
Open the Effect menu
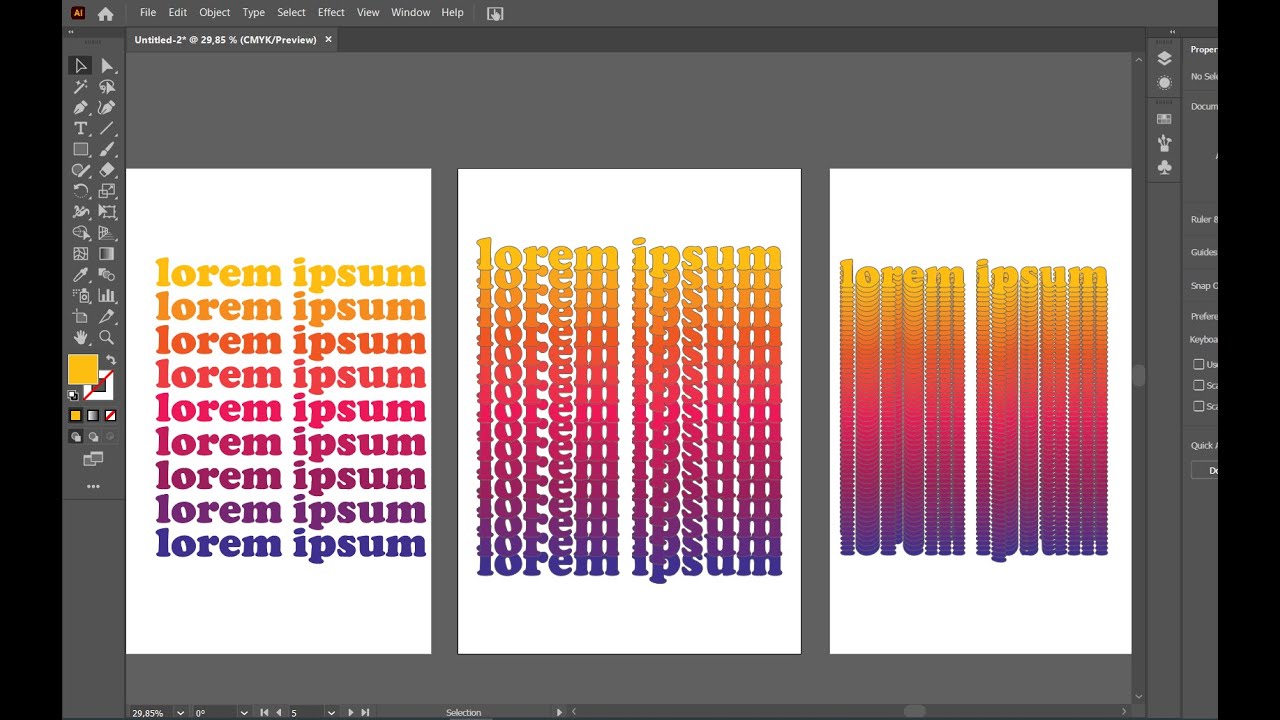click(x=331, y=12)
